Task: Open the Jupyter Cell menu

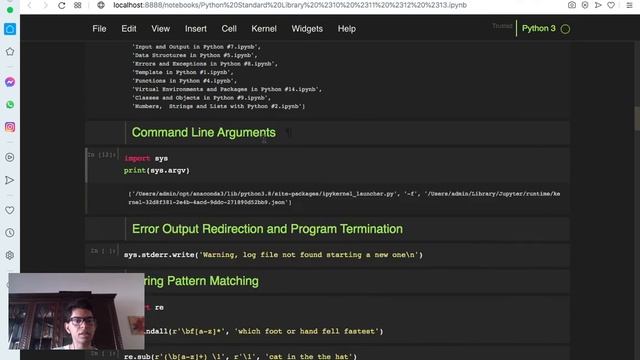Action: [x=229, y=29]
